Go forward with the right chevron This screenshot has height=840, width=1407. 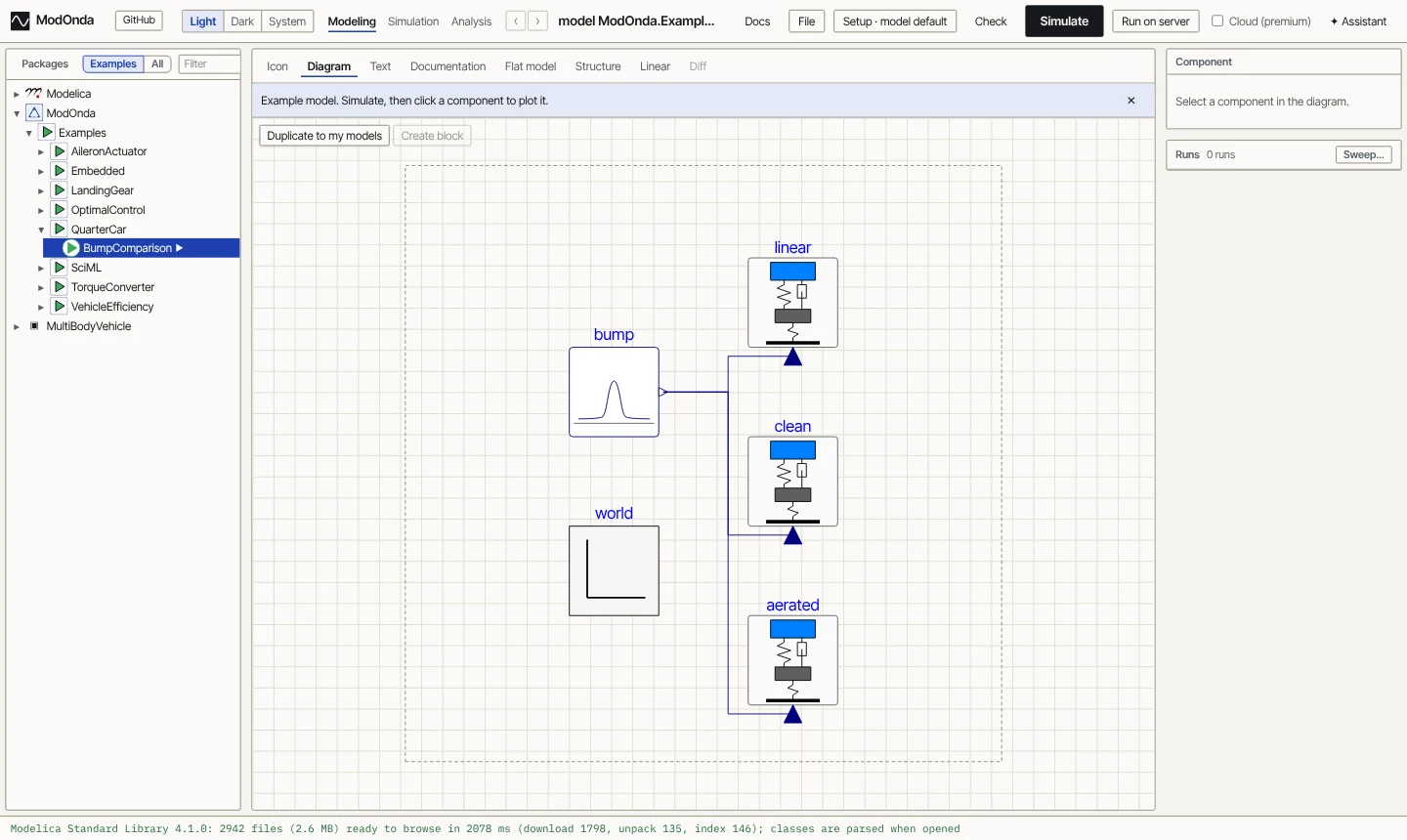pyautogui.click(x=537, y=21)
